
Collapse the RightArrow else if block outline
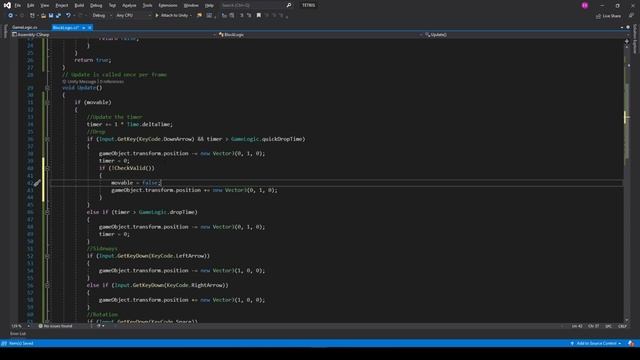pyautogui.click(x=47, y=285)
